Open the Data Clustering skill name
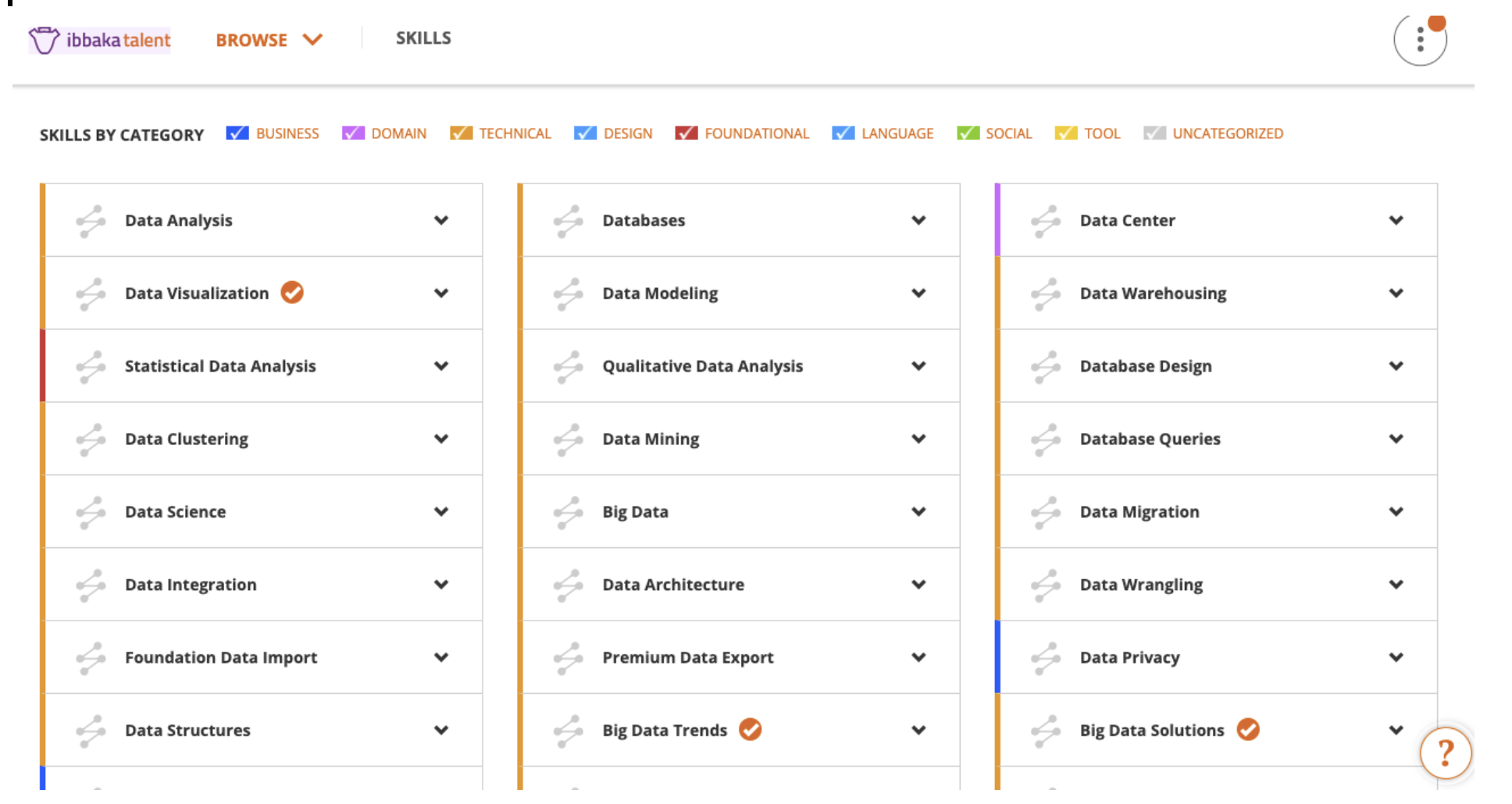Screen dimensions: 1512x804 point(187,439)
